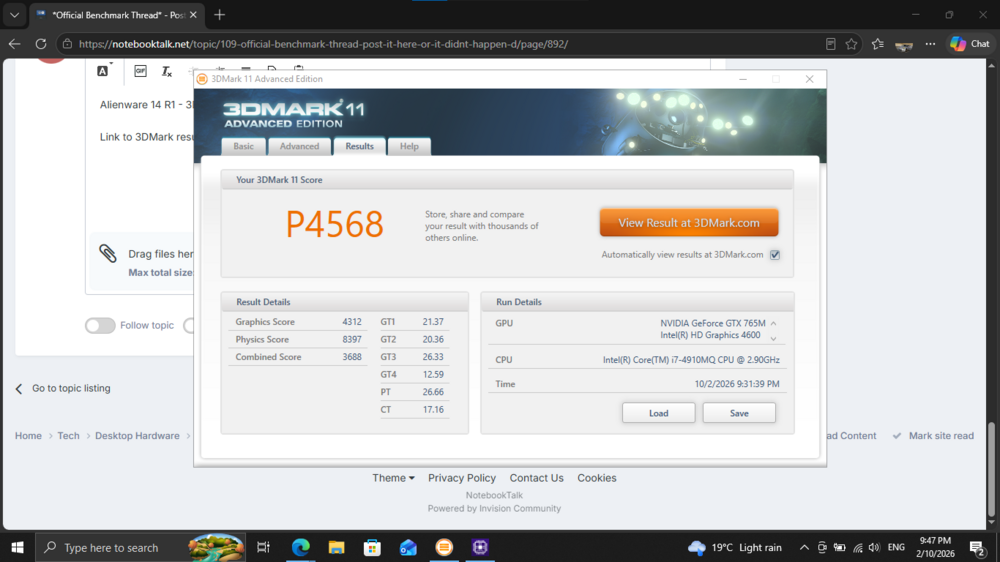Click the browser address bar URL
1000x562 pixels.
(x=323, y=44)
